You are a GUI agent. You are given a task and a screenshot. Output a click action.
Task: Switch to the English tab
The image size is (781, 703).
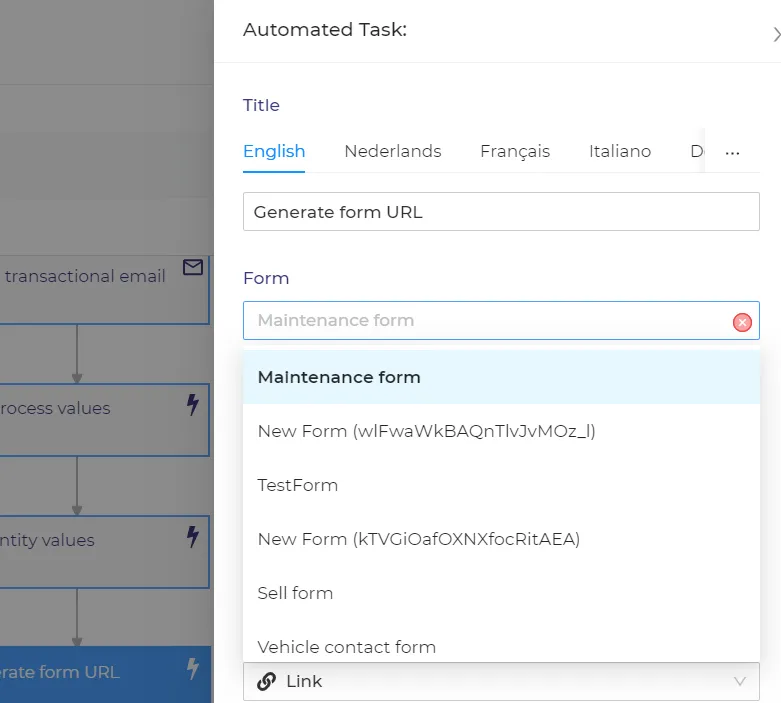point(274,151)
